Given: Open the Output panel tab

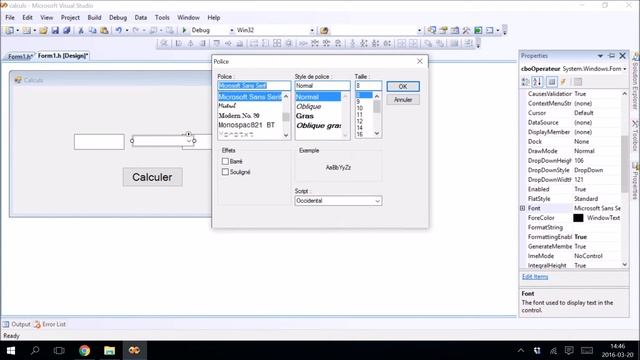Looking at the screenshot, I should [17, 324].
